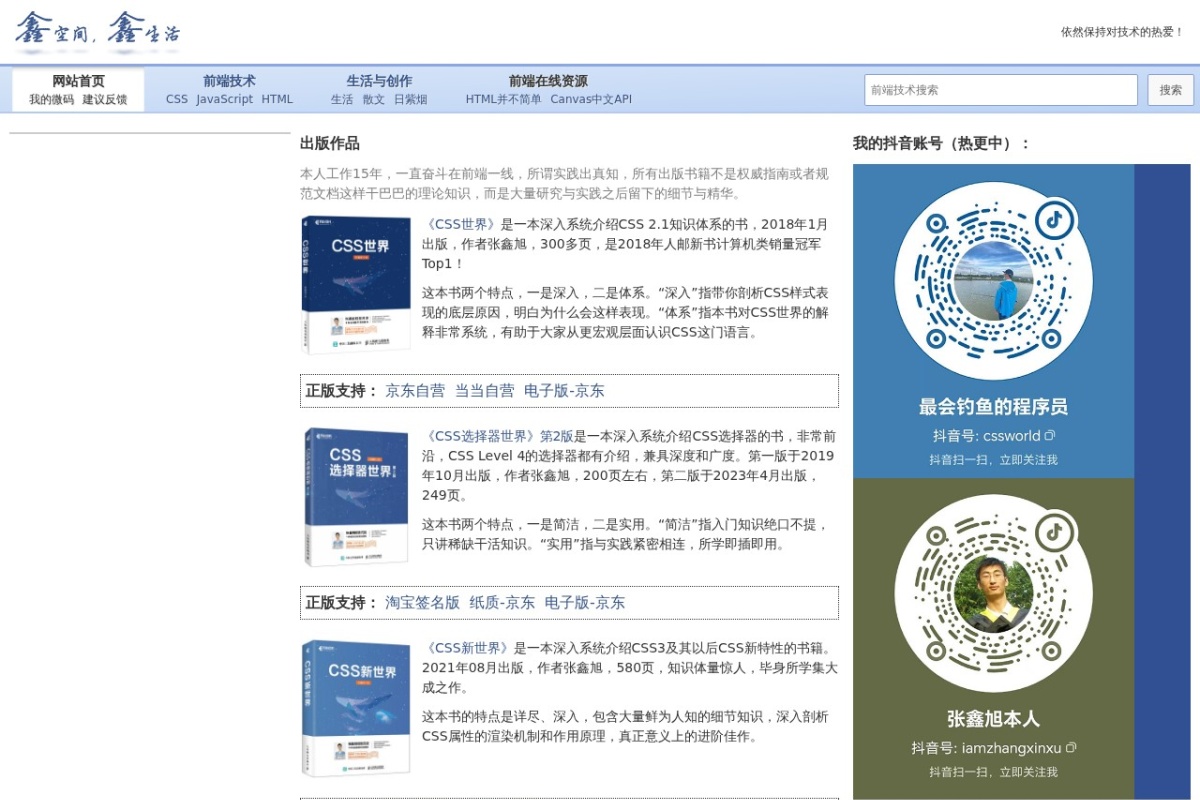The height and width of the screenshot is (800, 1200).
Task: Open the 前端在线资源 menu heading
Action: 548,81
